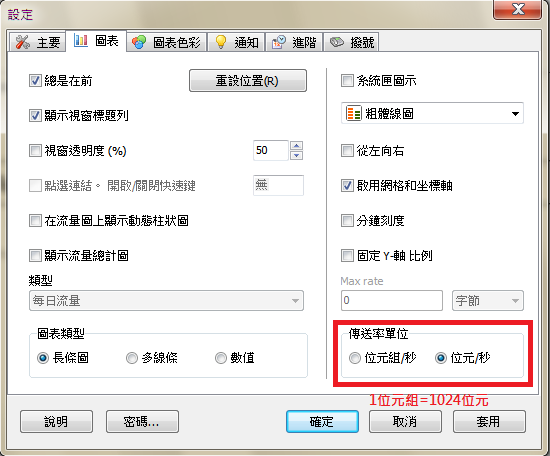Click the light bulb icon for 通知

click(221, 42)
